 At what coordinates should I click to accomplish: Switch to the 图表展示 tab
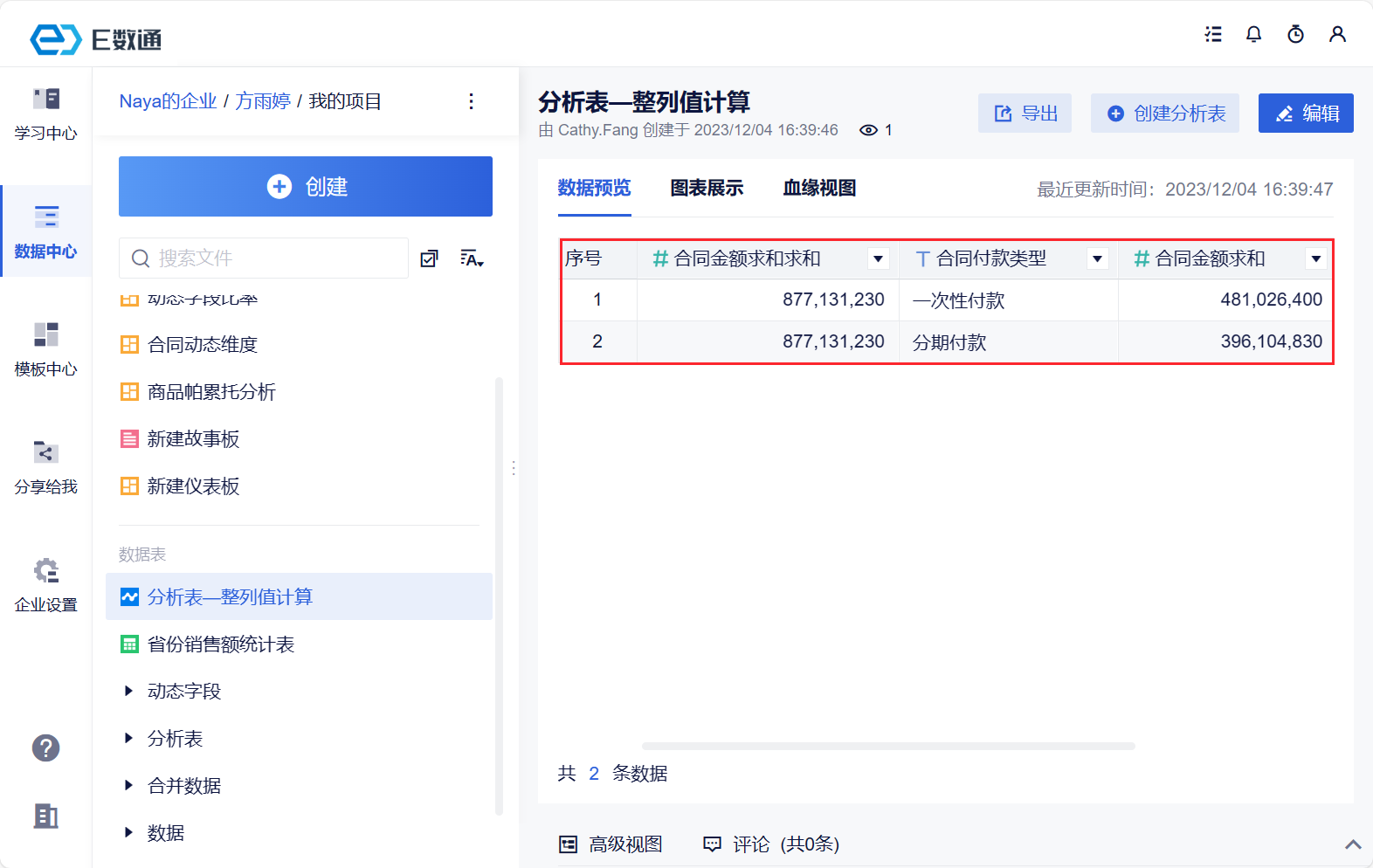point(707,188)
